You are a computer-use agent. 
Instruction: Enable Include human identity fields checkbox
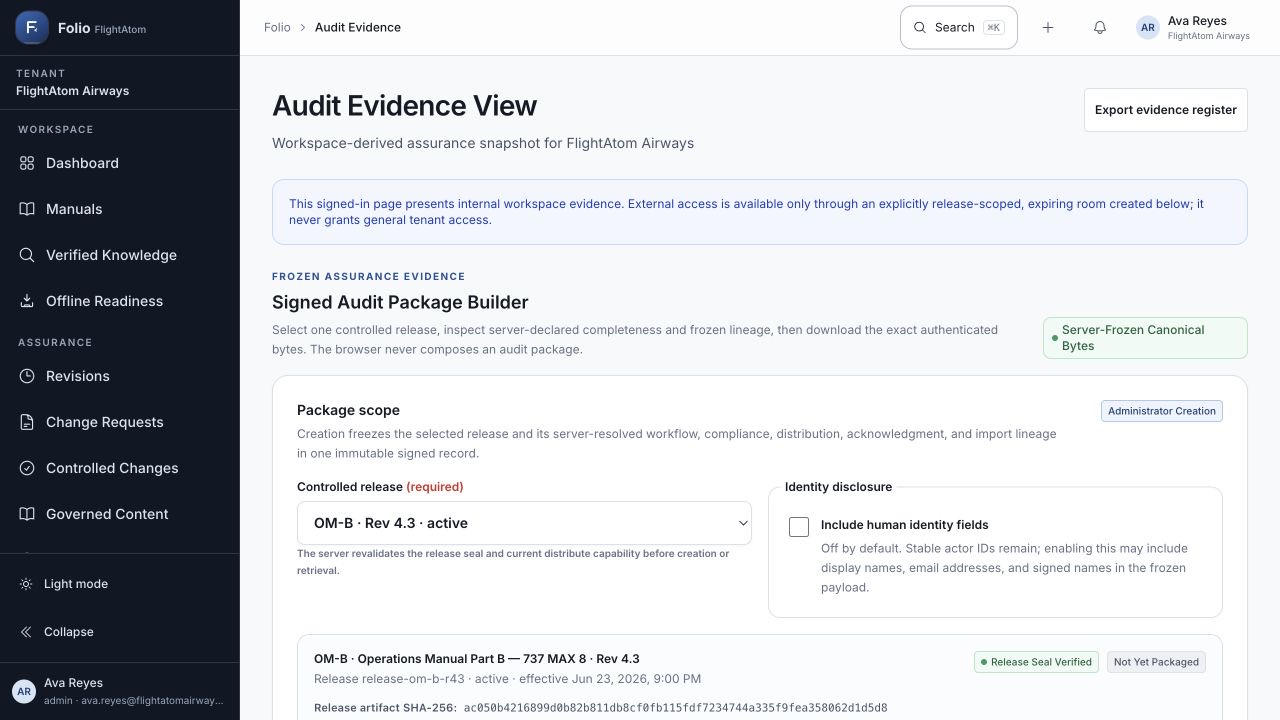799,527
